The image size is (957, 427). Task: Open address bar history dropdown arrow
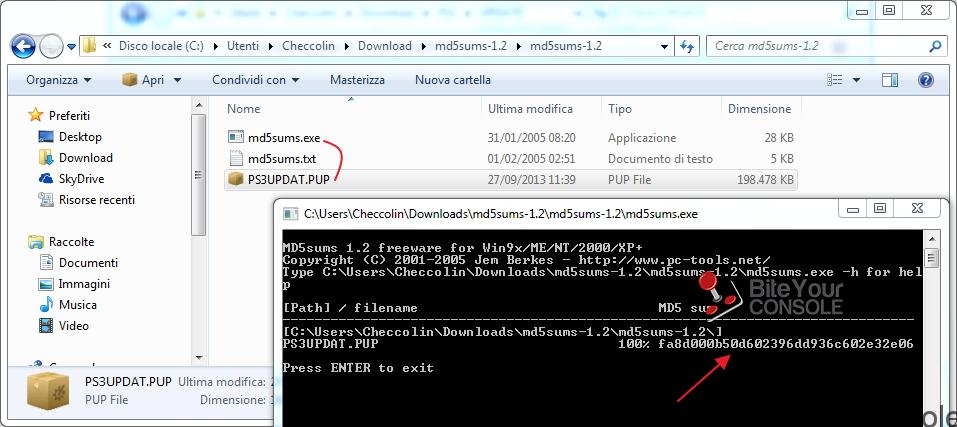coord(665,46)
